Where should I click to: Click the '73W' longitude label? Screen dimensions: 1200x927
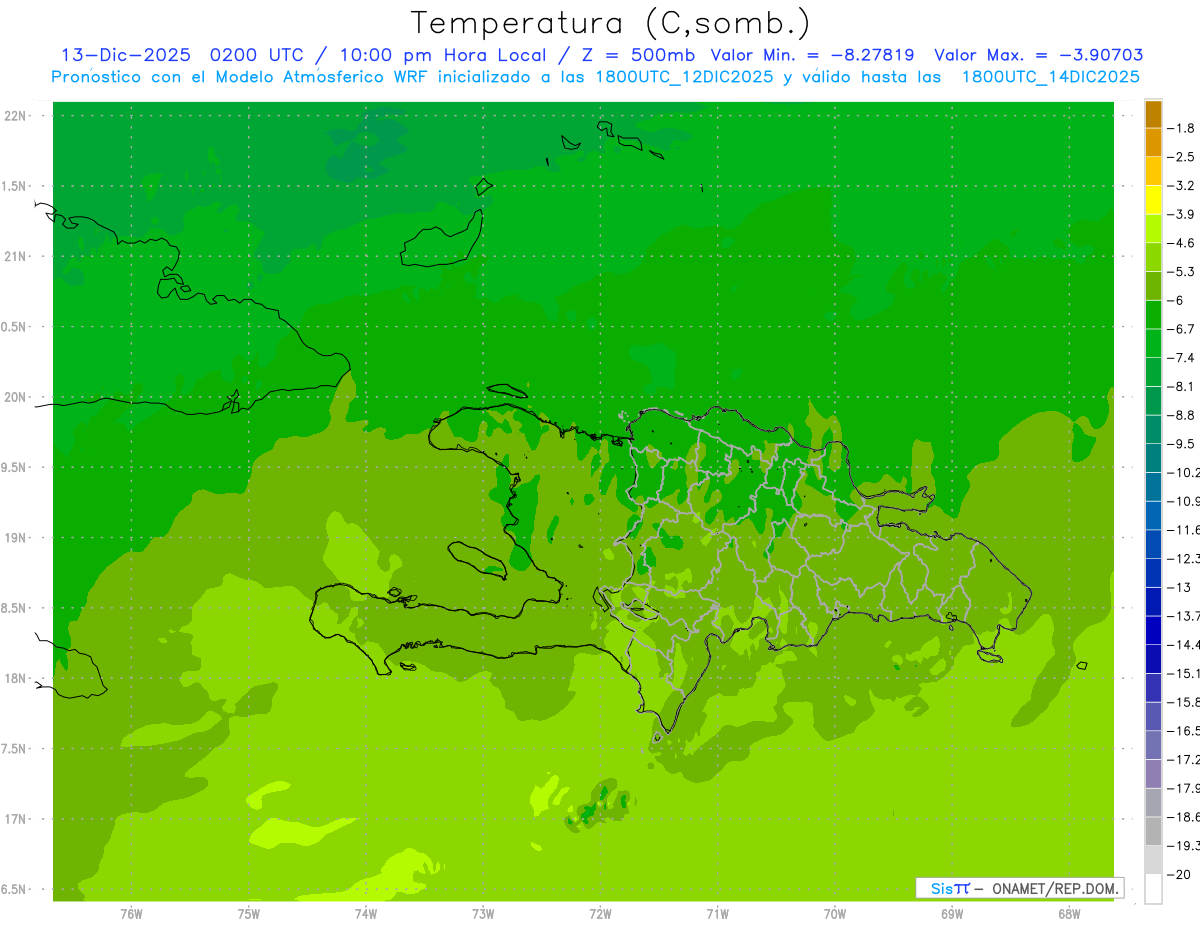483,914
